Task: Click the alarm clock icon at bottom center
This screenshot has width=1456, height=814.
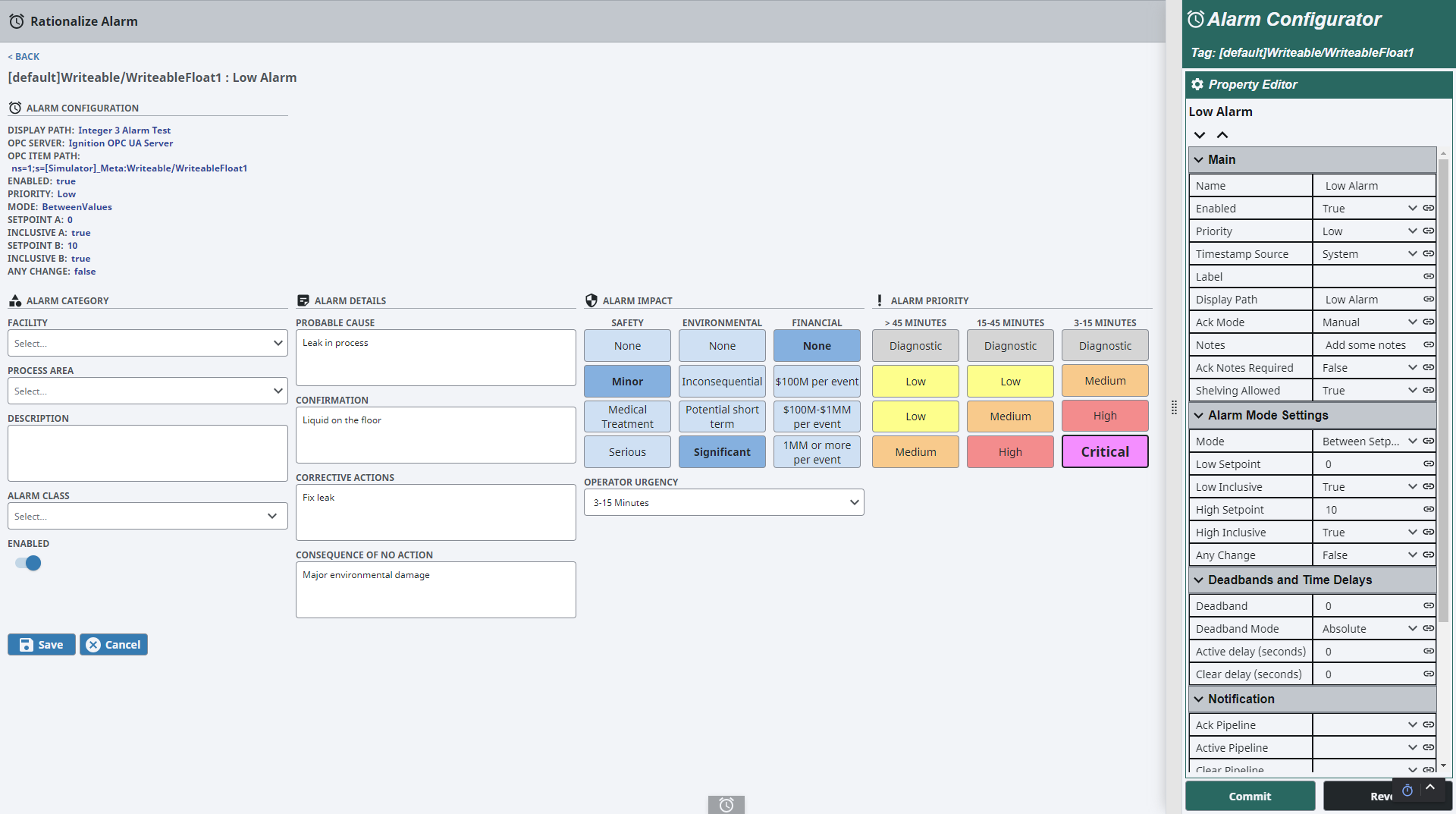Action: point(726,805)
